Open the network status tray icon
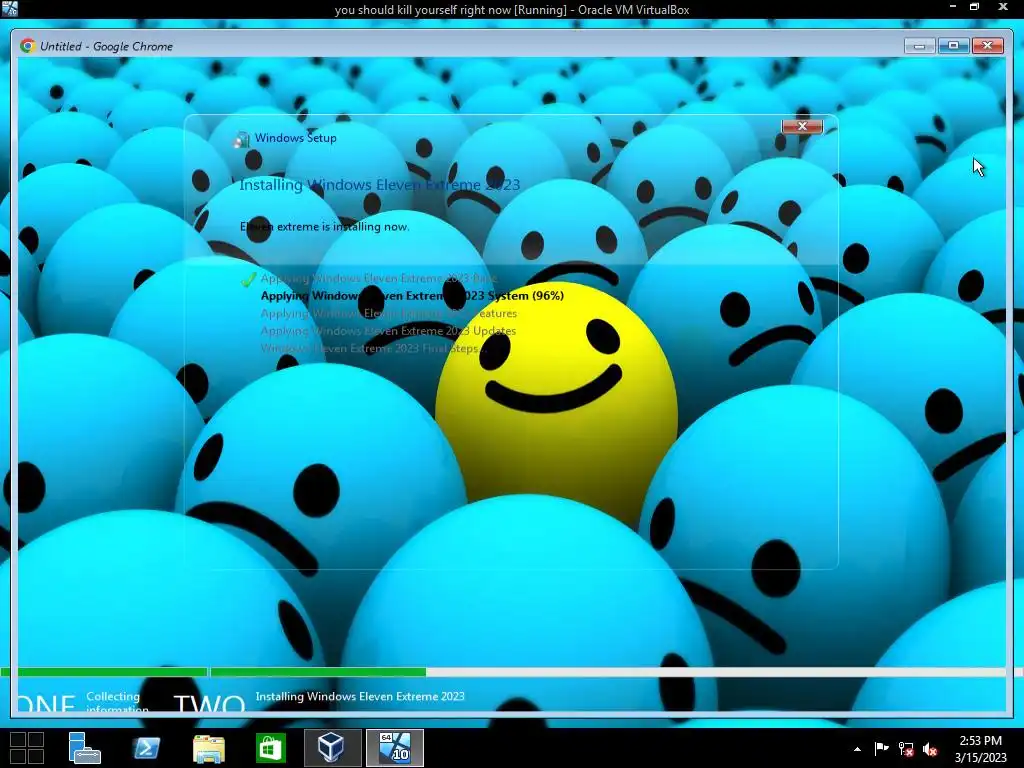The image size is (1024, 768). coord(905,749)
